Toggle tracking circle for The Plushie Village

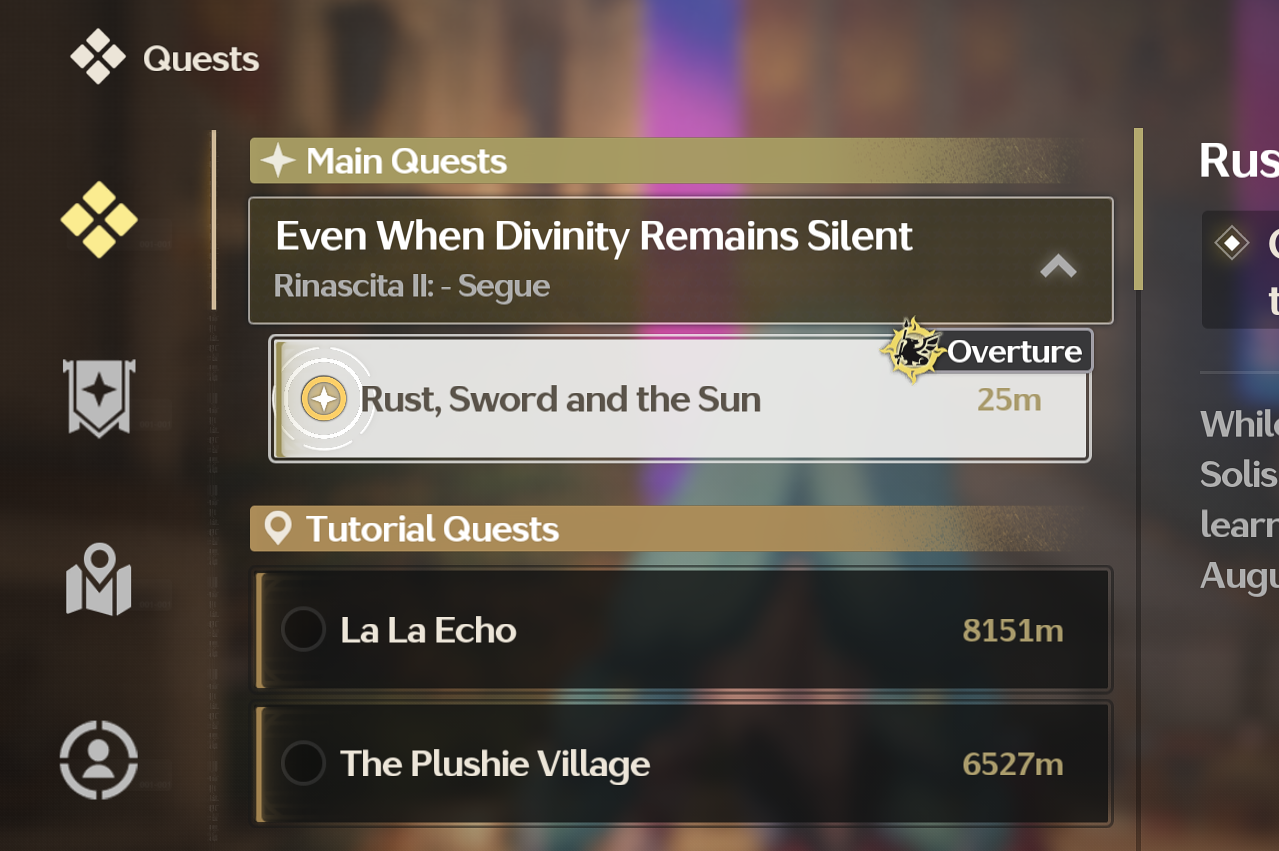[x=303, y=764]
